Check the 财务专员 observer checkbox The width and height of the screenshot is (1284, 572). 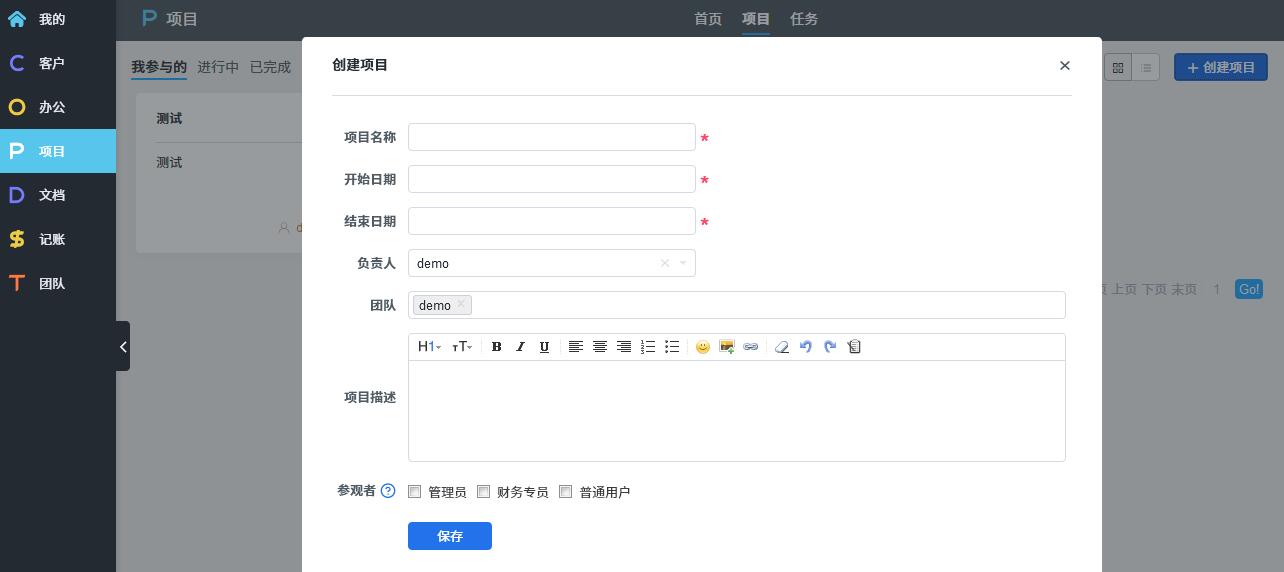tap(484, 491)
